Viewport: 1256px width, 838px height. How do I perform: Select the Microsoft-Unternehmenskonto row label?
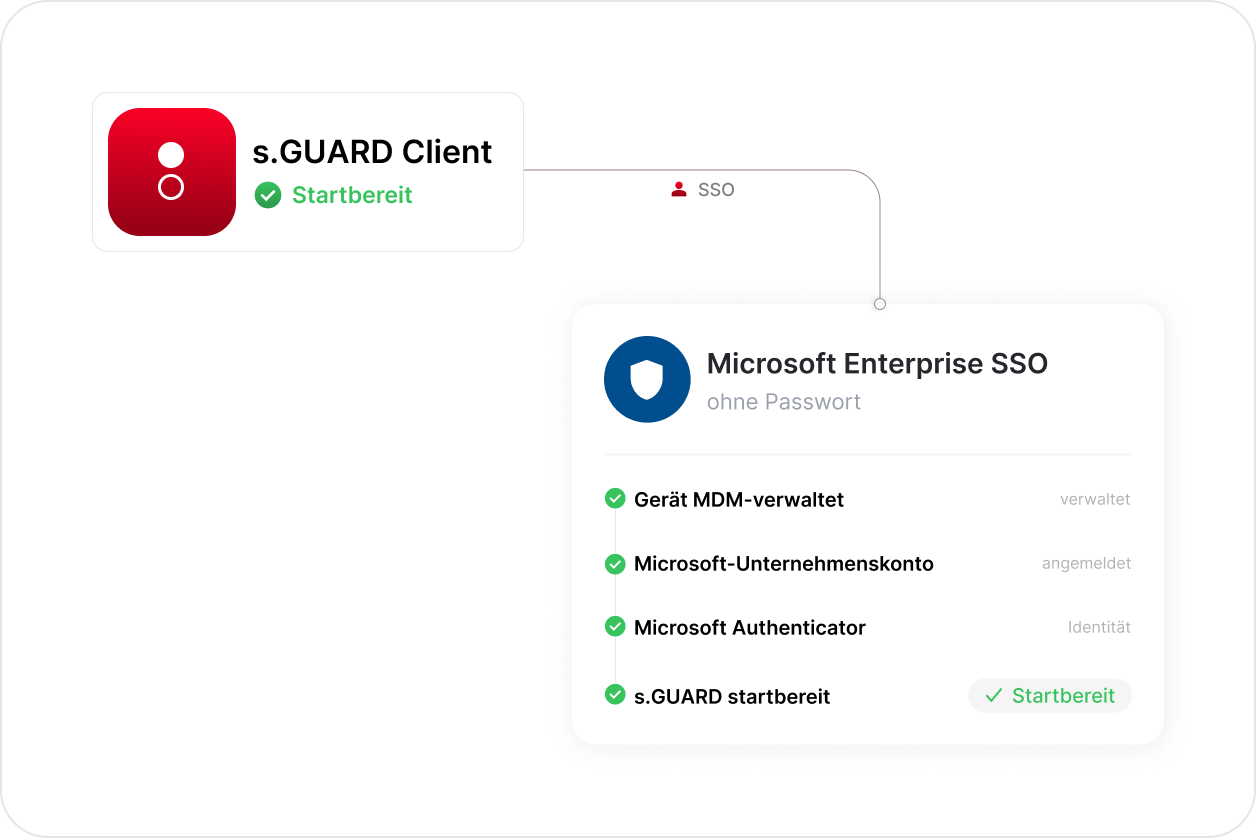(784, 564)
